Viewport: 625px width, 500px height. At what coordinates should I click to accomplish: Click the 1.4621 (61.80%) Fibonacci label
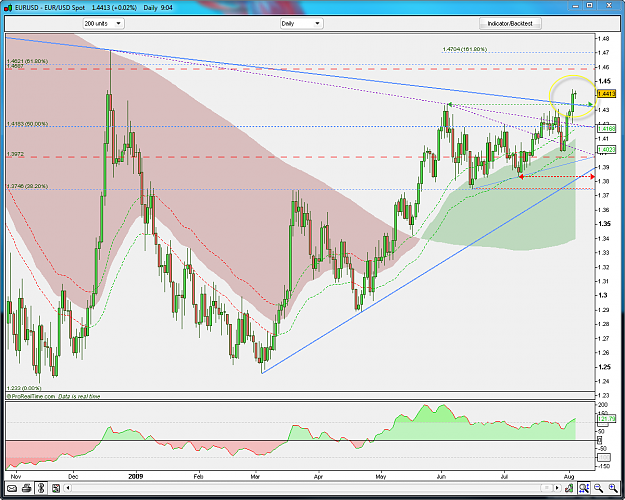(x=28, y=61)
